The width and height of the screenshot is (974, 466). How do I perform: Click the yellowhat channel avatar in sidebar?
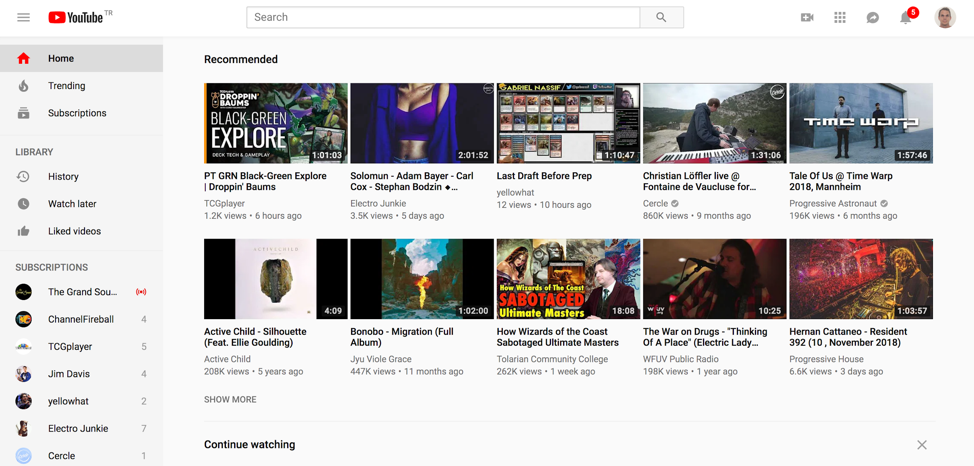(24, 401)
